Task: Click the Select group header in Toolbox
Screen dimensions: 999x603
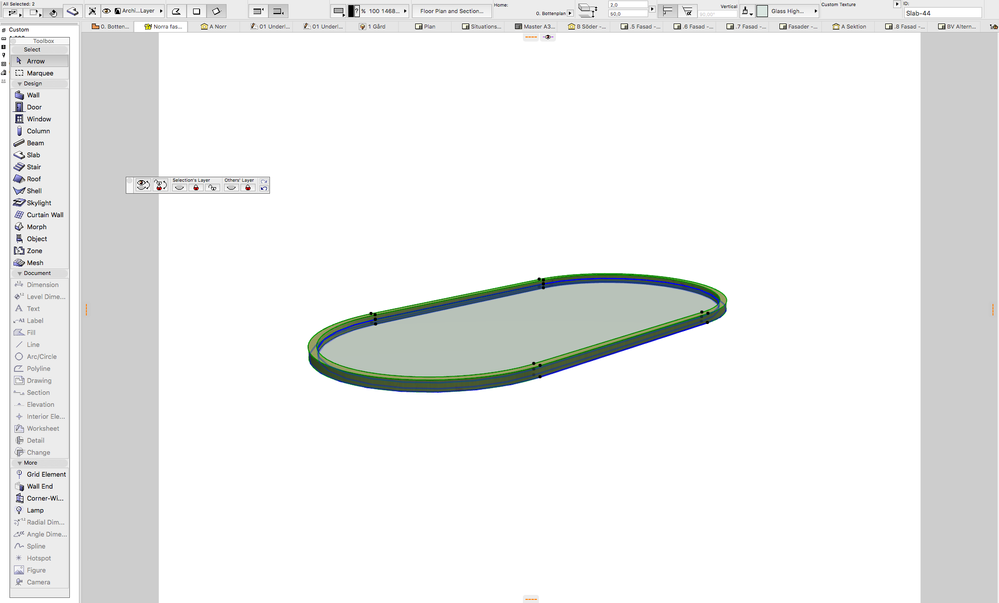Action: pos(40,49)
